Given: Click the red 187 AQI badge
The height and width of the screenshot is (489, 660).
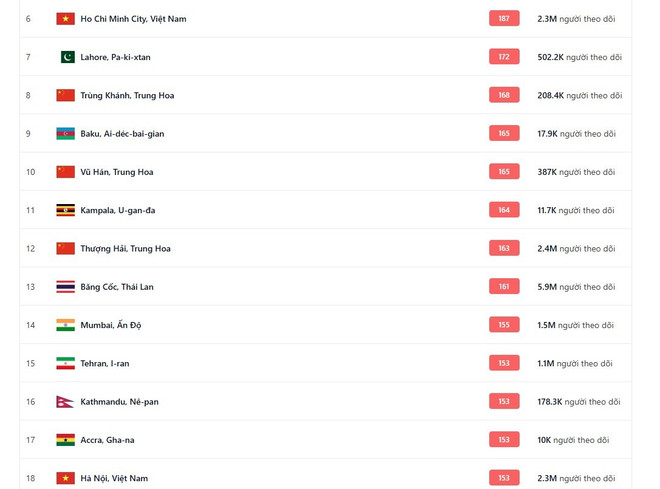Looking at the screenshot, I should click(504, 19).
